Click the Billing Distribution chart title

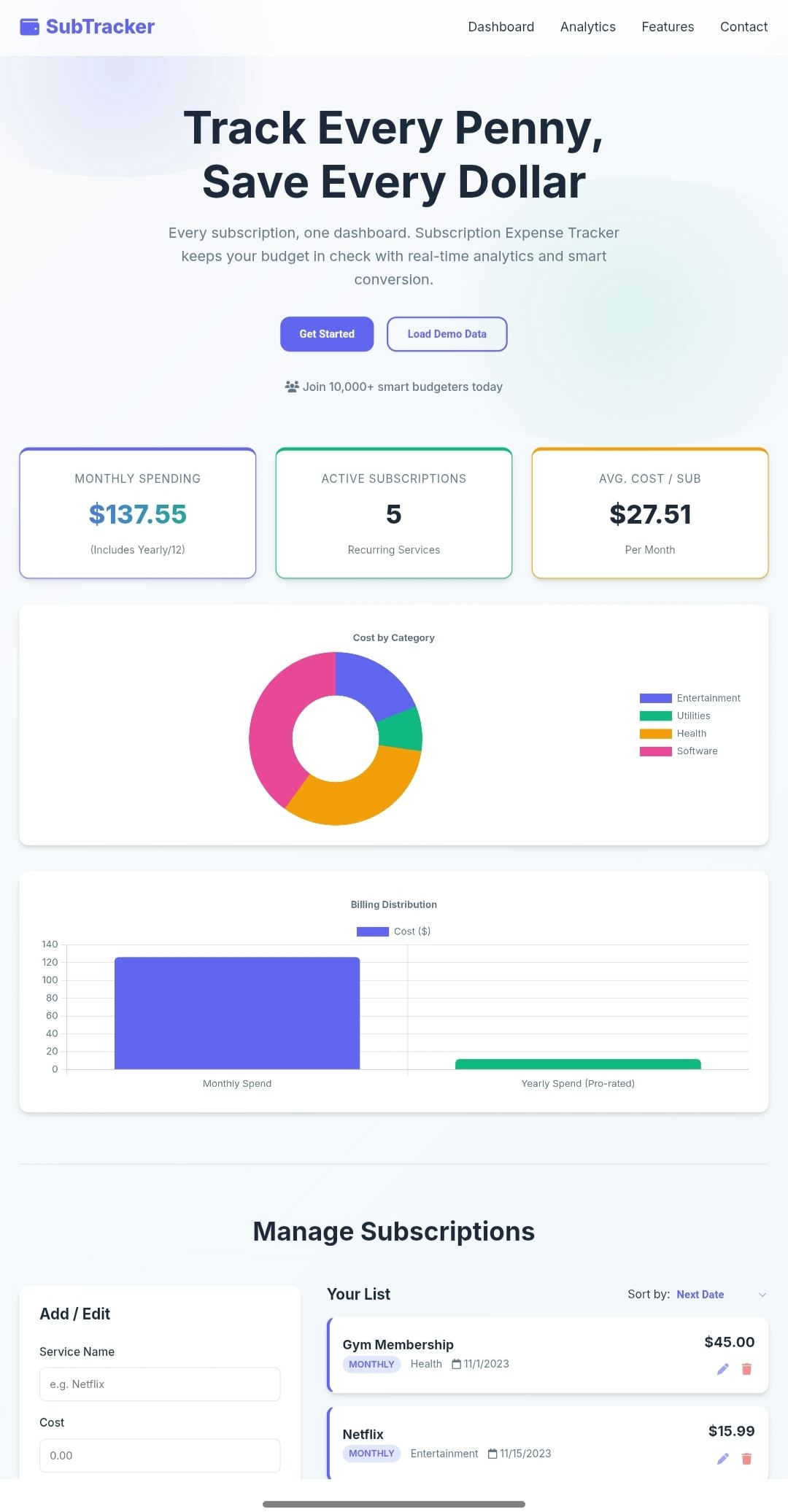point(394,904)
